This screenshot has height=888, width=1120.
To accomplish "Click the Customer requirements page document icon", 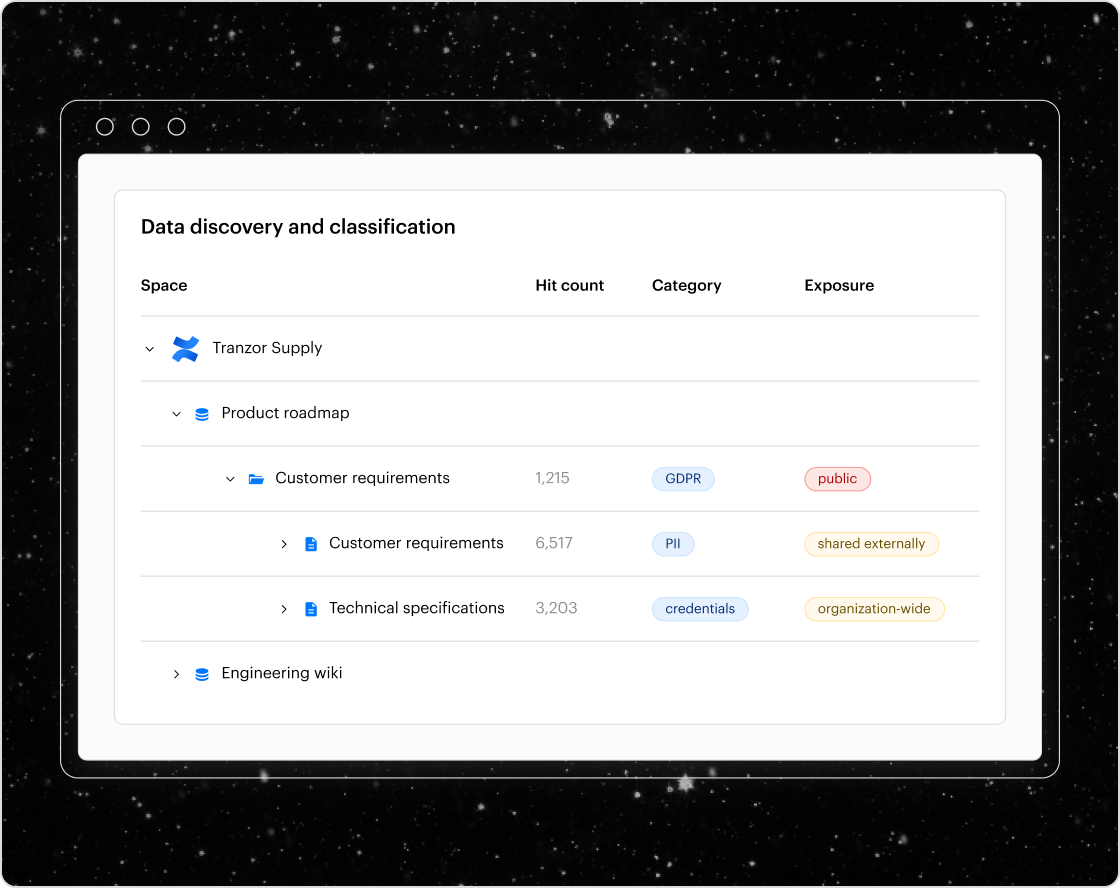I will coord(310,543).
